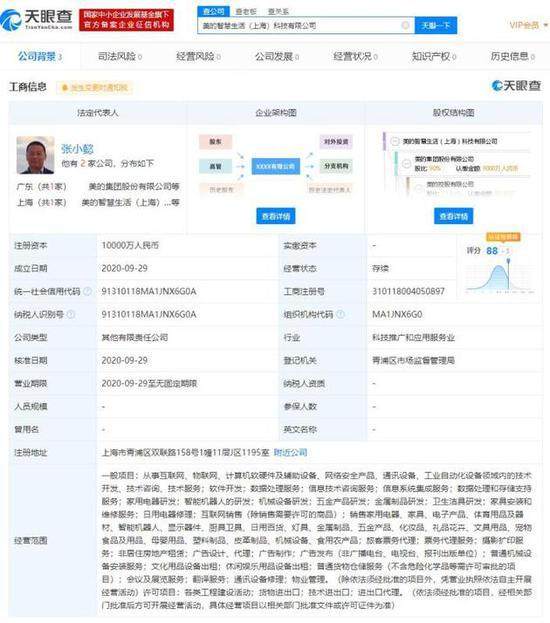The height and width of the screenshot is (623, 550).
Task: Click the 天眼一下 search button
Action: click(436, 25)
